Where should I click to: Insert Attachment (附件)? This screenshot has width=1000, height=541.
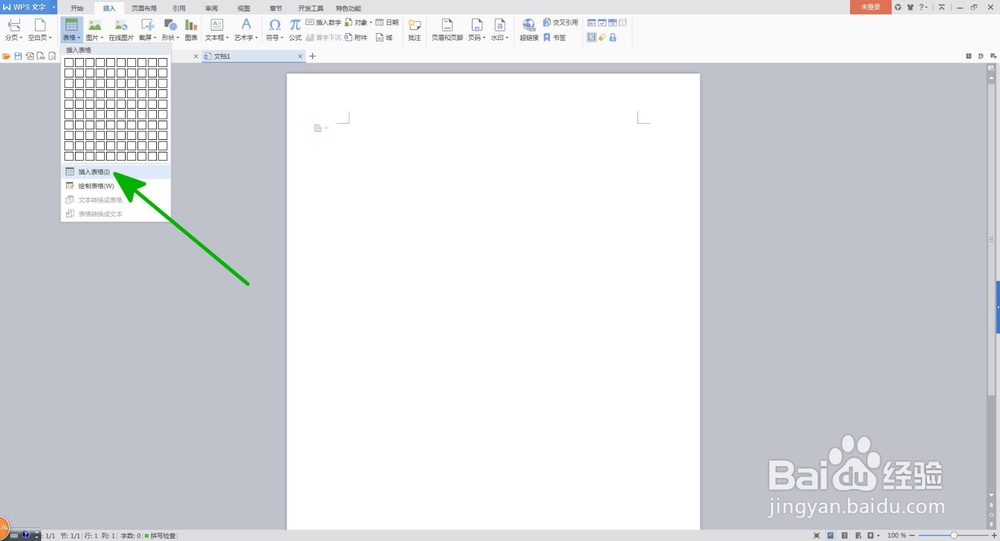click(356, 38)
